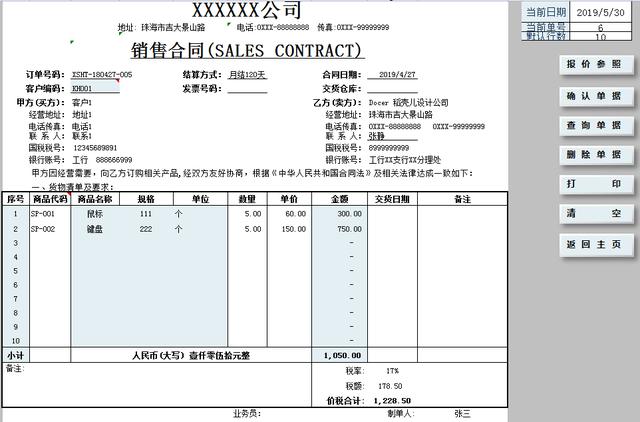Click the 月结120天 settlement method field
Viewport: 640px width, 422px height.
[x=247, y=75]
